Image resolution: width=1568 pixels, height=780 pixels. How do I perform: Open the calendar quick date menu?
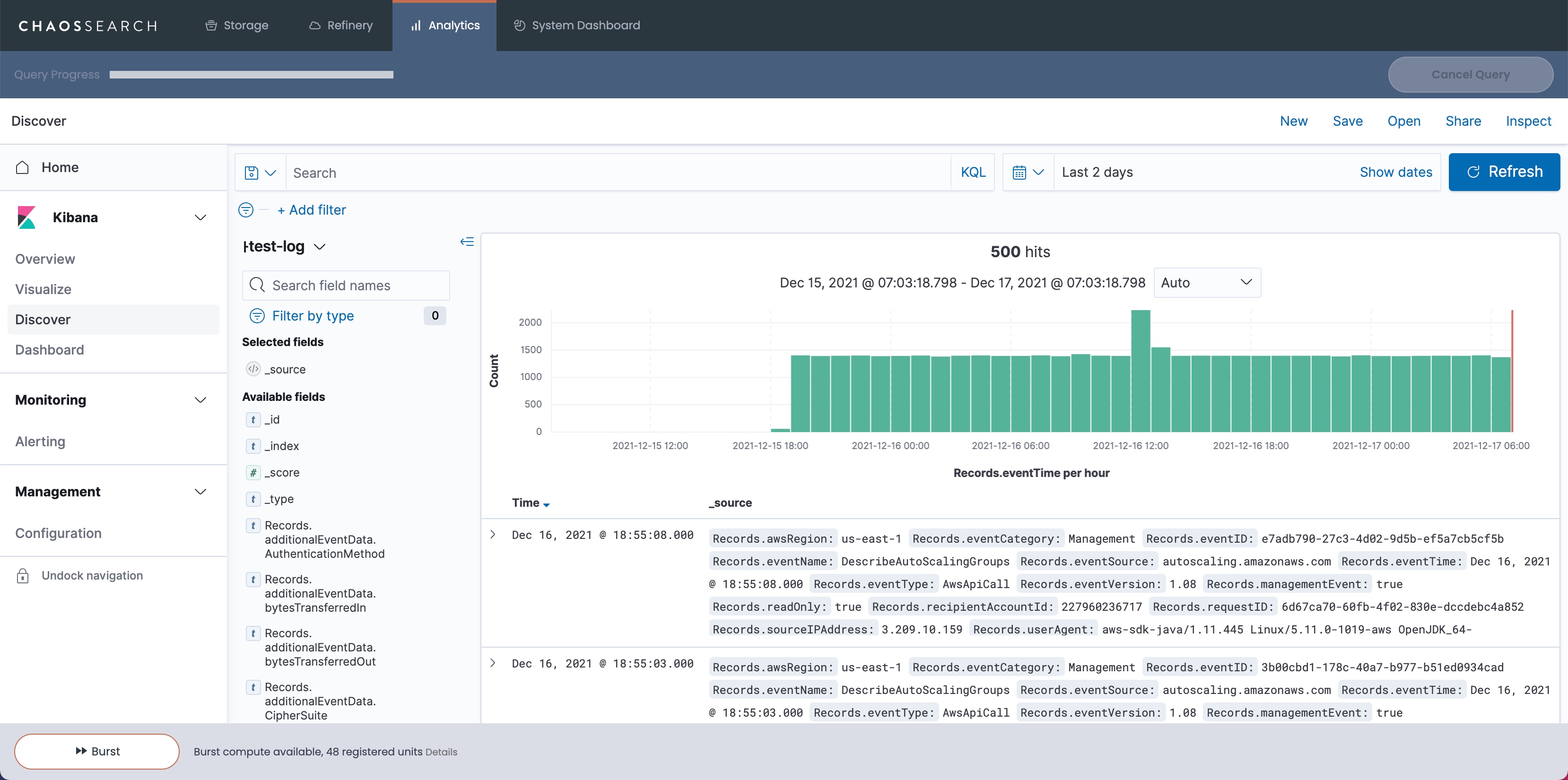(x=1028, y=172)
